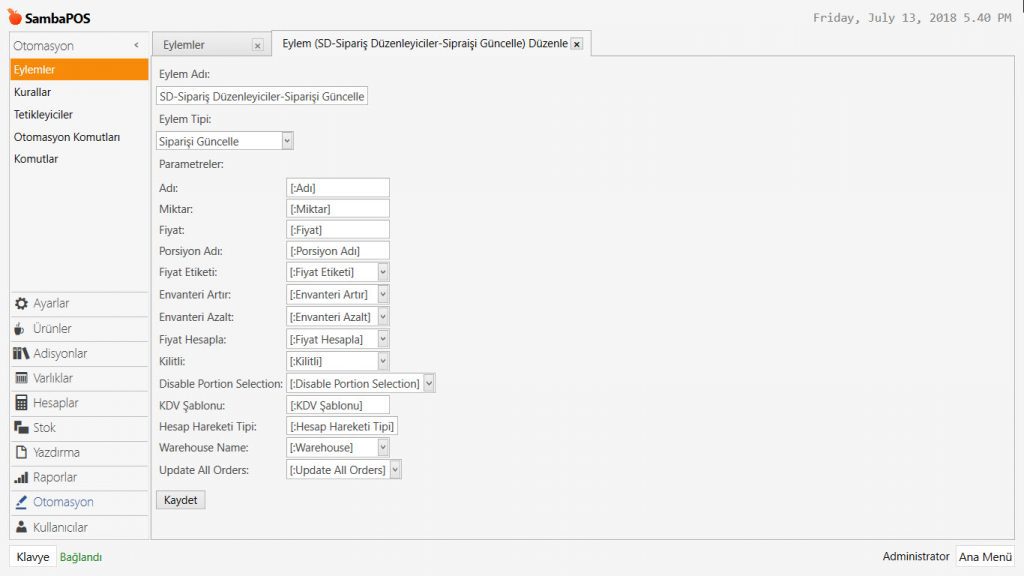Click the Miktar input field
This screenshot has height=576, width=1024.
click(x=337, y=209)
